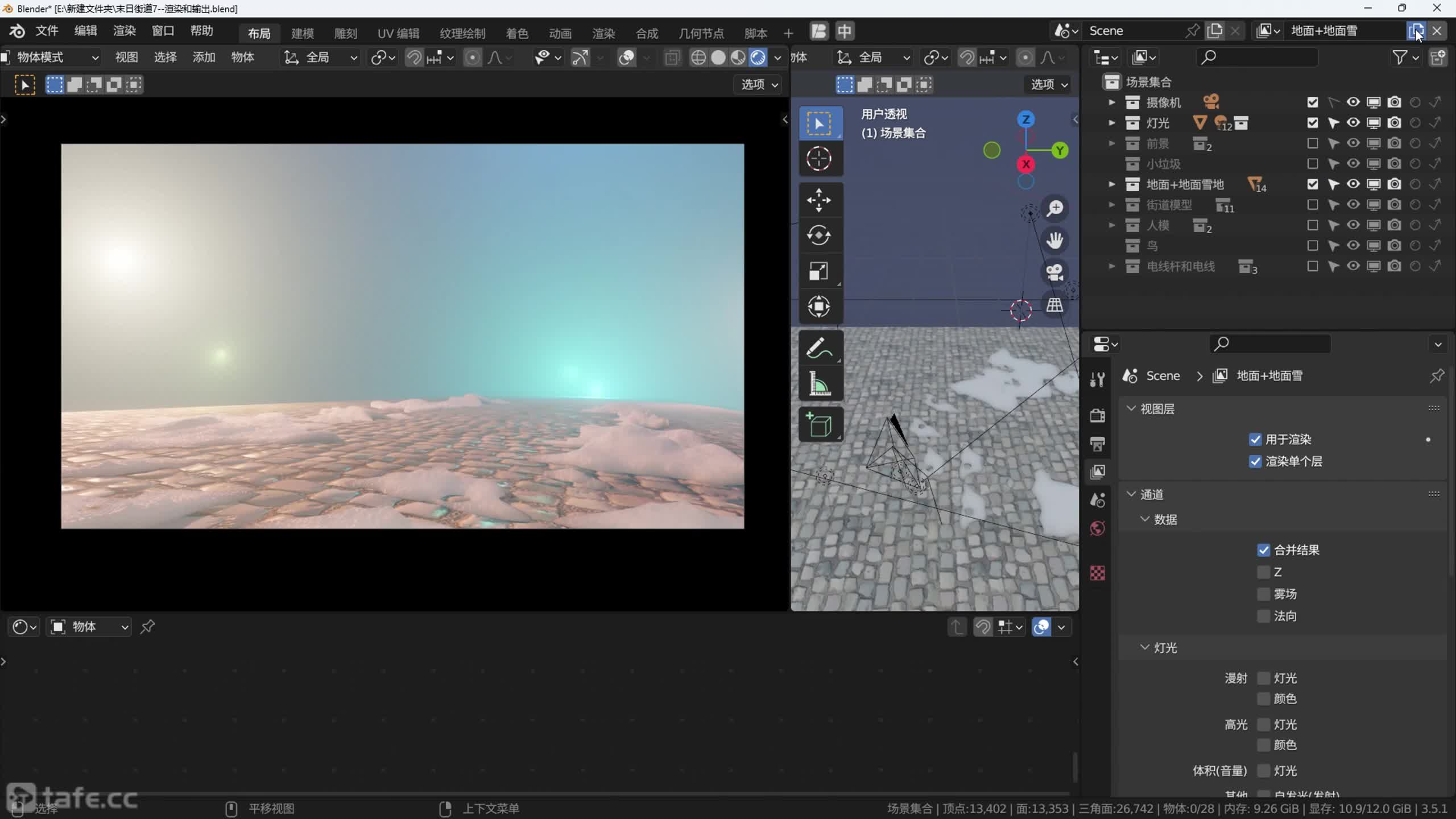Click the new collection icon in outliner
The image size is (1456, 819).
coord(1438,57)
